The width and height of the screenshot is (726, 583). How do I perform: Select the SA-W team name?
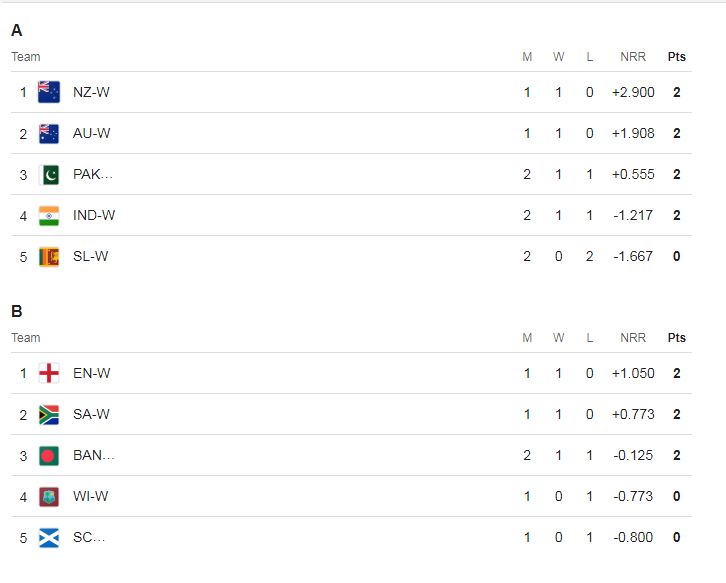[91, 414]
